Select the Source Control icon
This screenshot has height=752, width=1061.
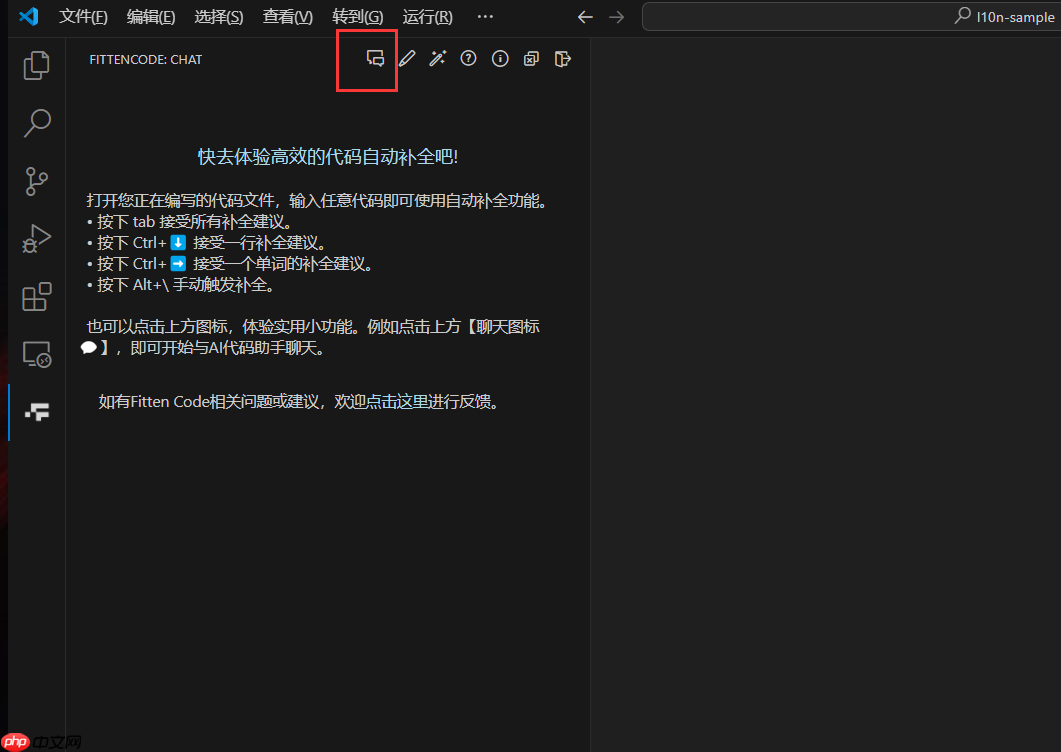click(37, 181)
